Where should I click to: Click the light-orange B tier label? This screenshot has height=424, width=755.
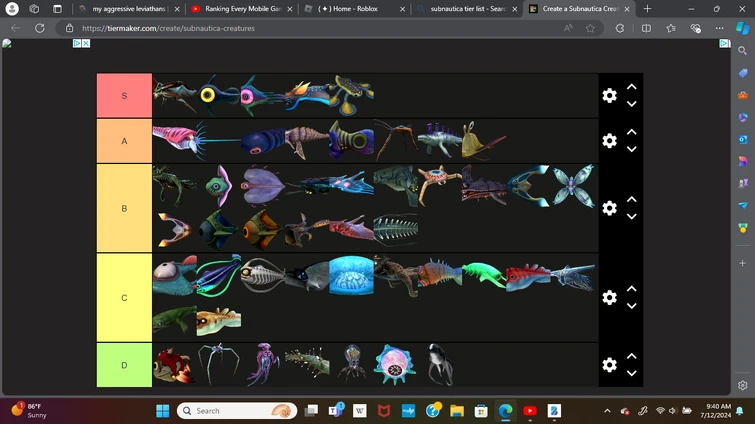pos(124,208)
